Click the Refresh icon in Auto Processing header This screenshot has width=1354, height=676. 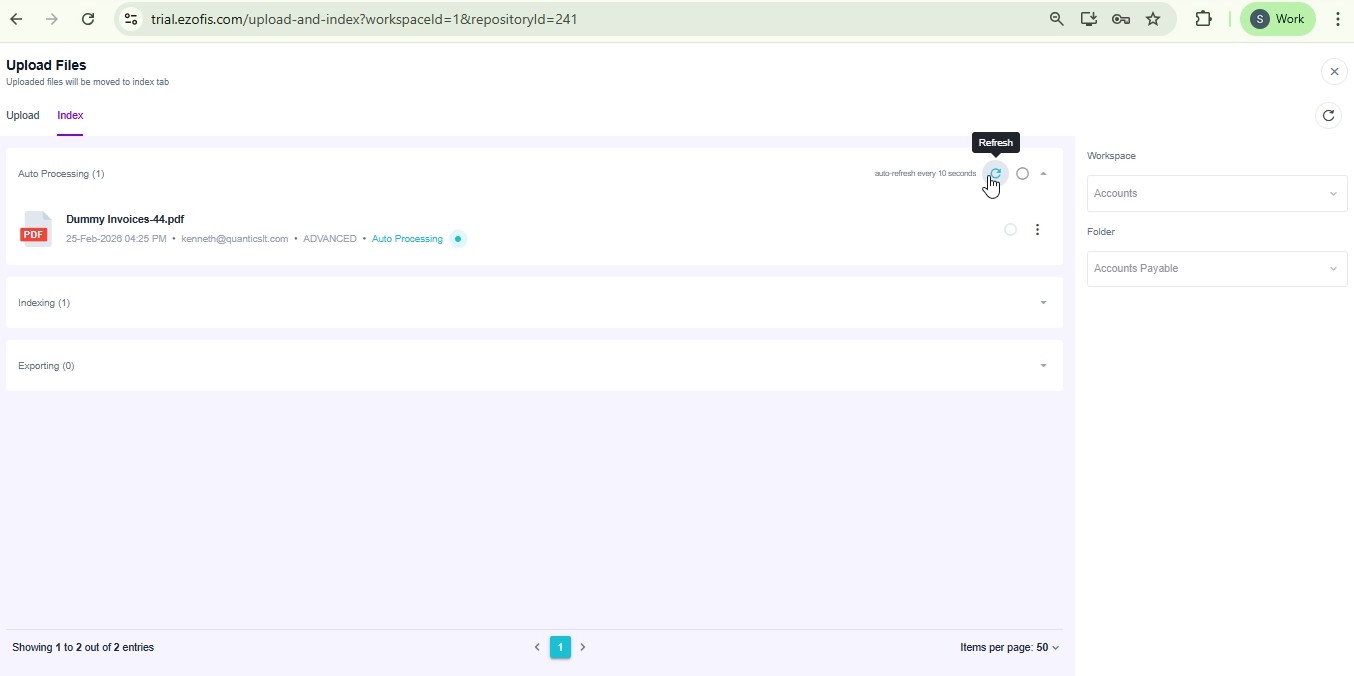996,174
